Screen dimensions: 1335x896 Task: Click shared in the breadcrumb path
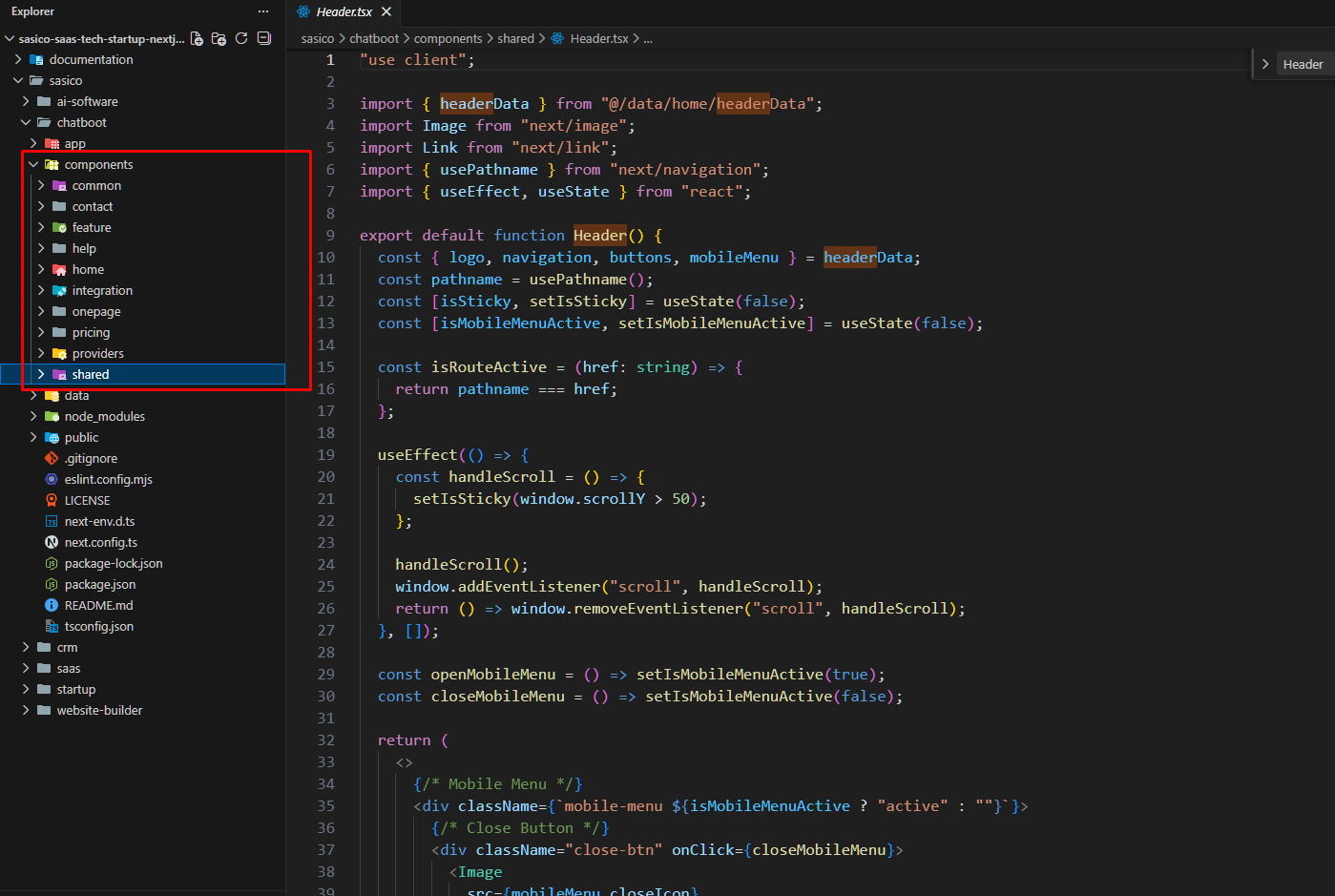coord(515,38)
